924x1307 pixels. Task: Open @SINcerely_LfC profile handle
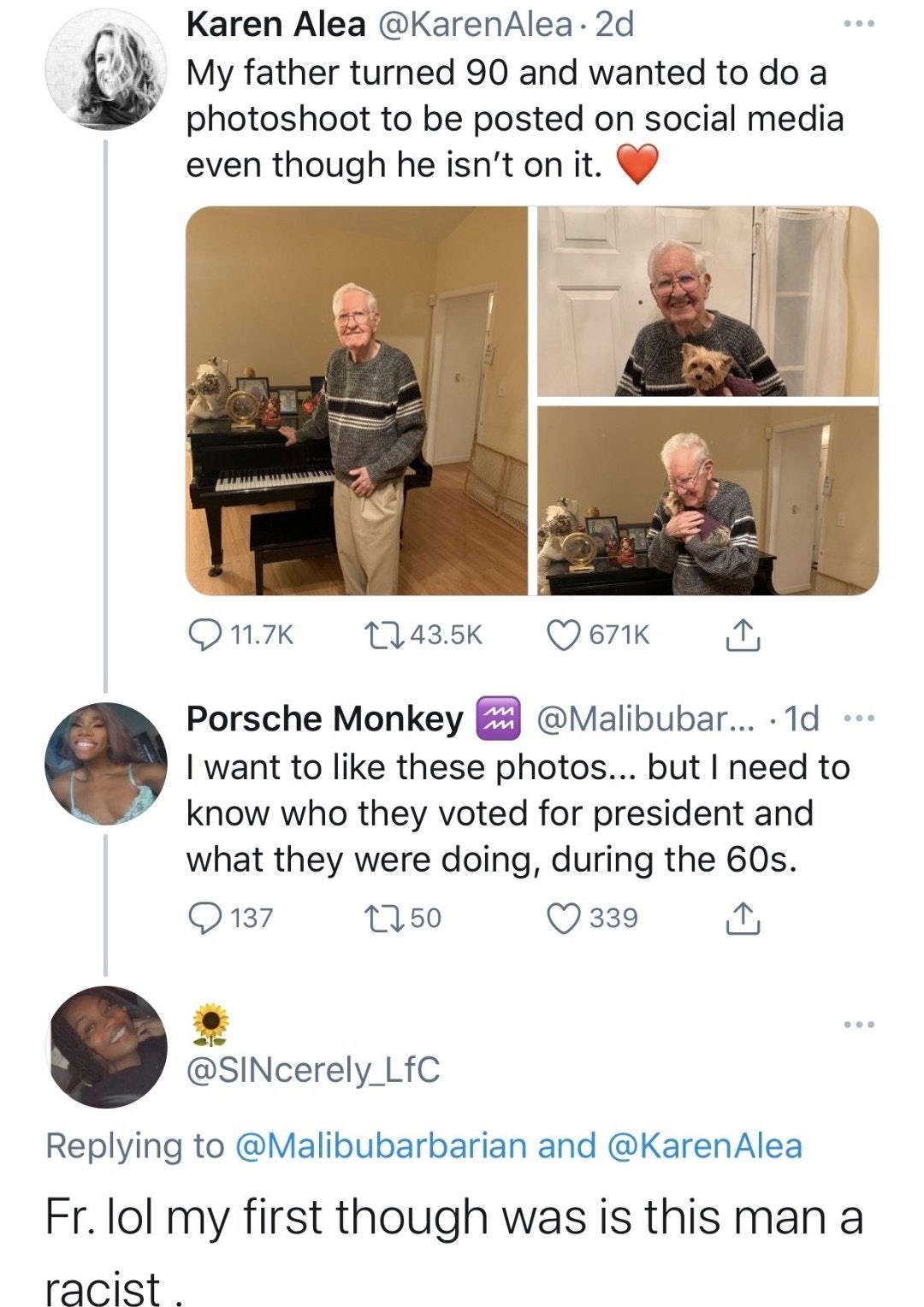click(313, 1068)
